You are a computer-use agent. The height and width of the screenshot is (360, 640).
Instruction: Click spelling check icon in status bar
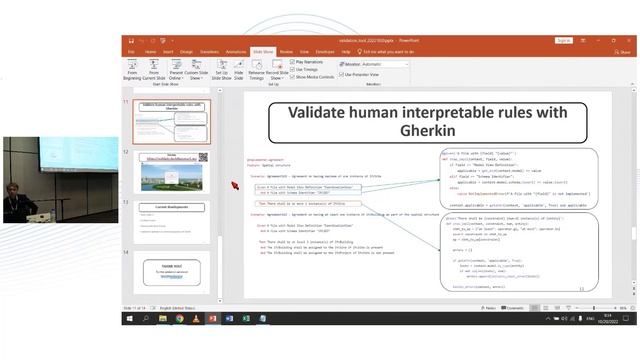153,308
